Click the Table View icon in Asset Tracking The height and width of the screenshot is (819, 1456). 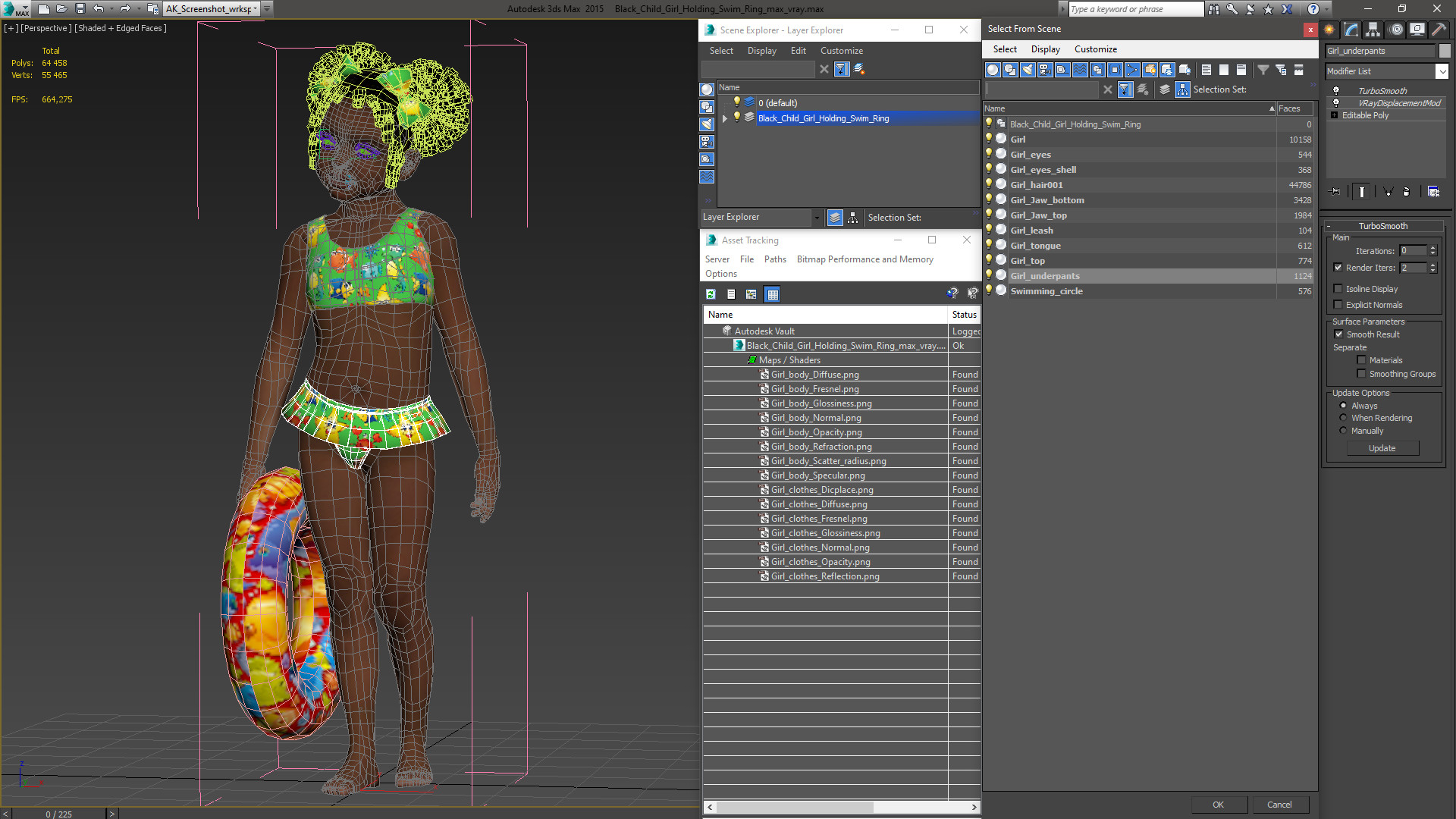pyautogui.click(x=772, y=294)
